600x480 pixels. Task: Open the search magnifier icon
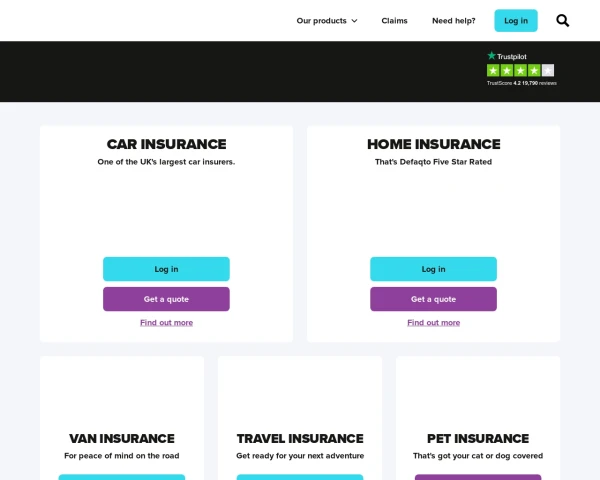[x=562, y=21]
